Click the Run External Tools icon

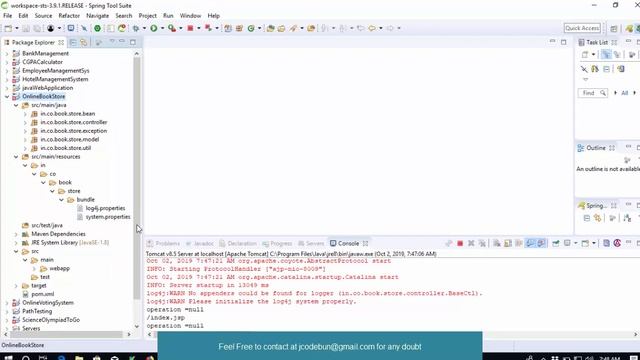[172, 28]
